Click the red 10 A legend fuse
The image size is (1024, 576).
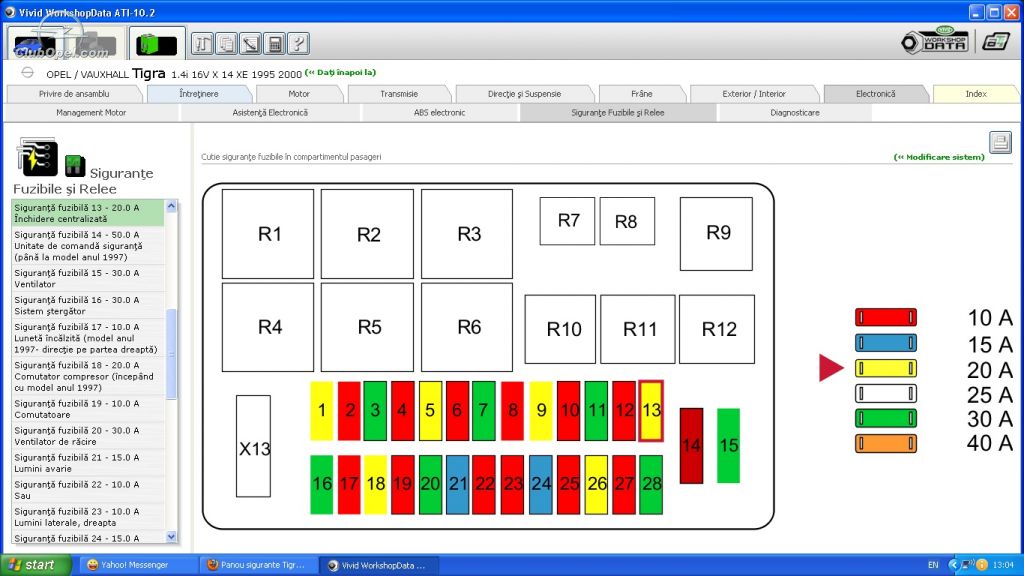coord(886,317)
